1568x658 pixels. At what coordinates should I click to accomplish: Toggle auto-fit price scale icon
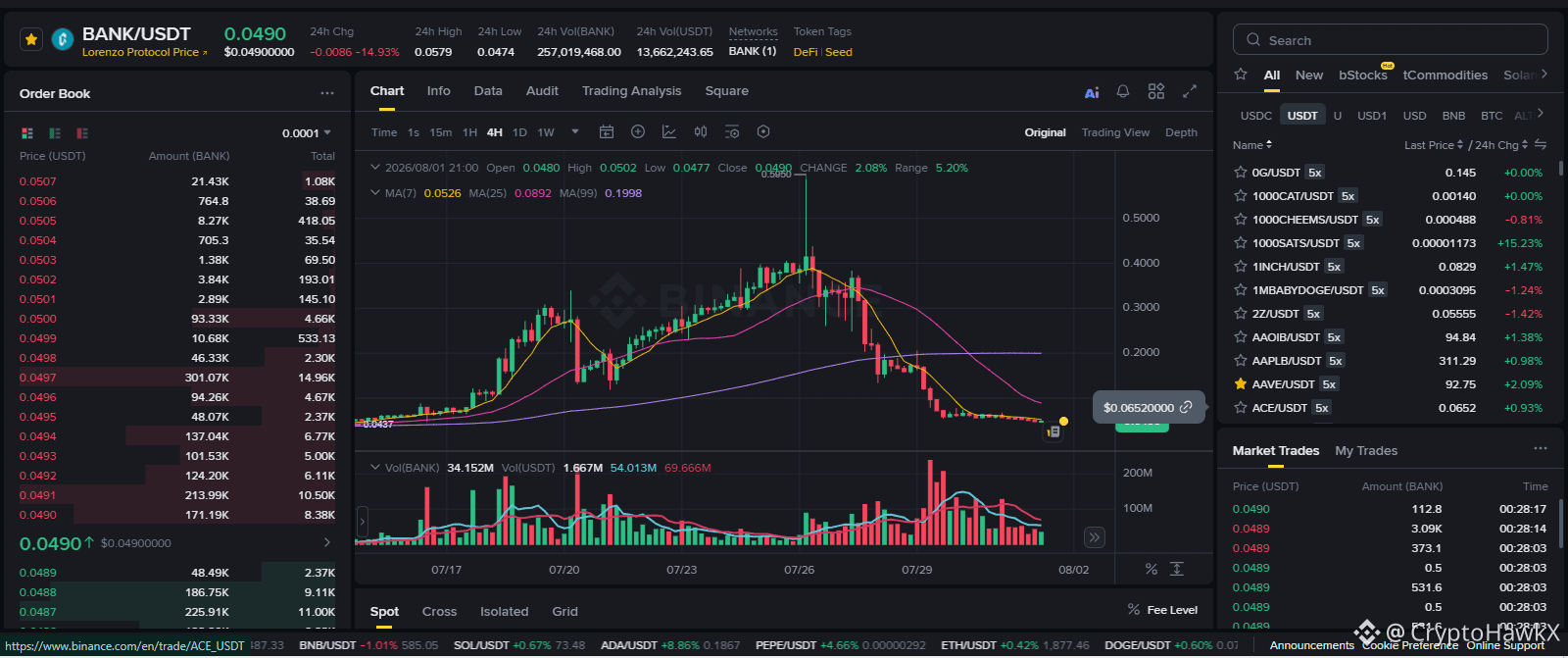pos(1177,569)
